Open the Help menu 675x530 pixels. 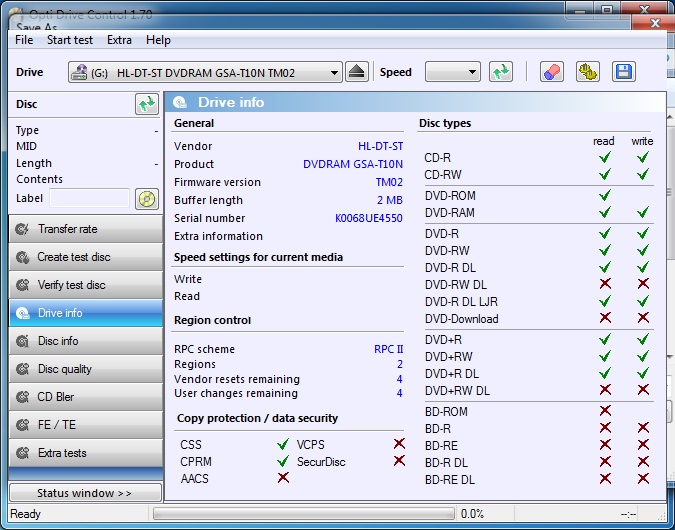click(158, 40)
